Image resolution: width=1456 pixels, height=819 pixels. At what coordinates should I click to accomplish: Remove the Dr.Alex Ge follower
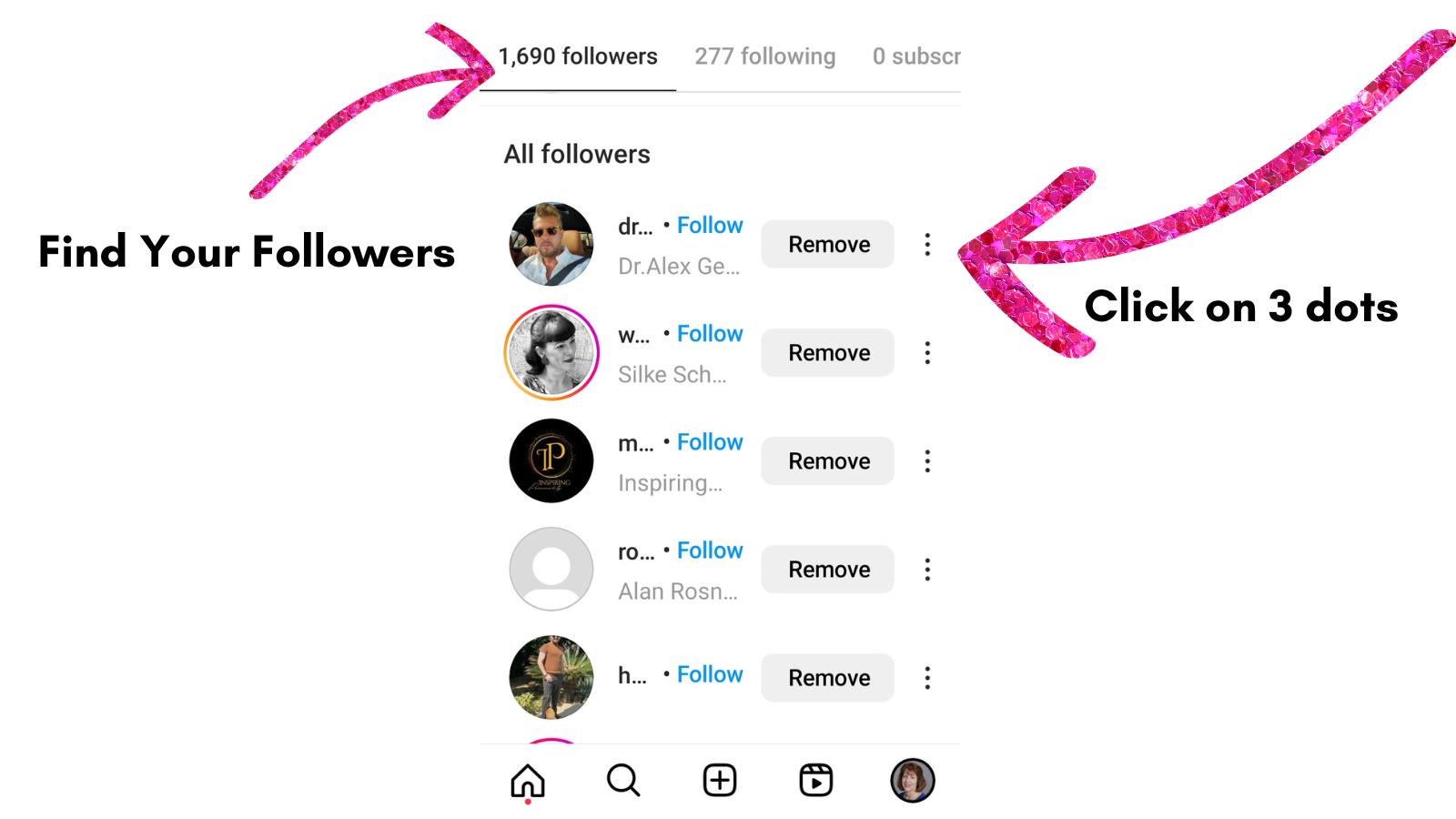click(x=828, y=245)
